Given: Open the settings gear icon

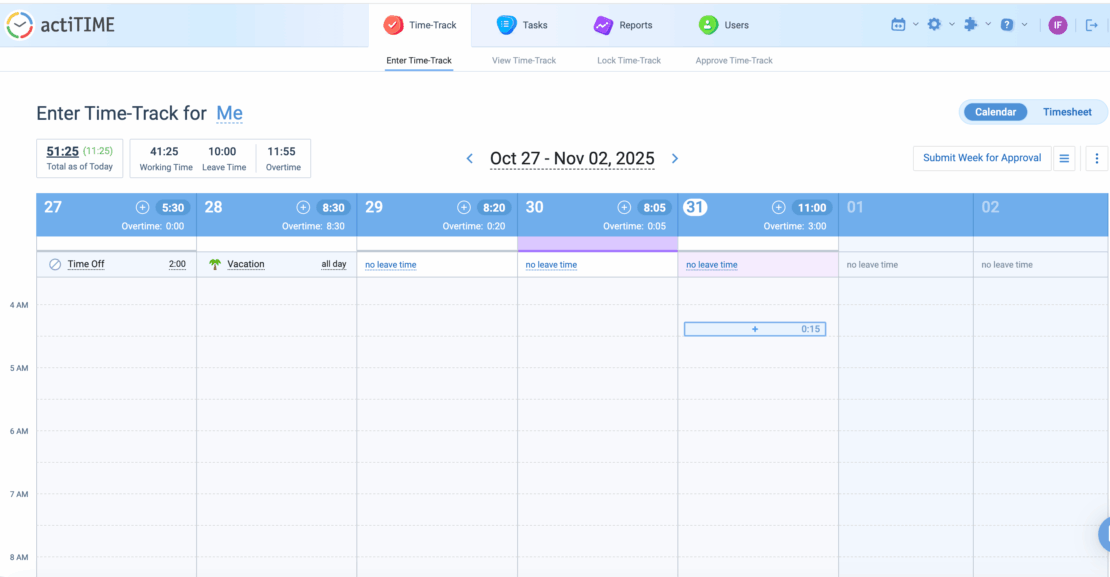Looking at the screenshot, I should tap(936, 23).
